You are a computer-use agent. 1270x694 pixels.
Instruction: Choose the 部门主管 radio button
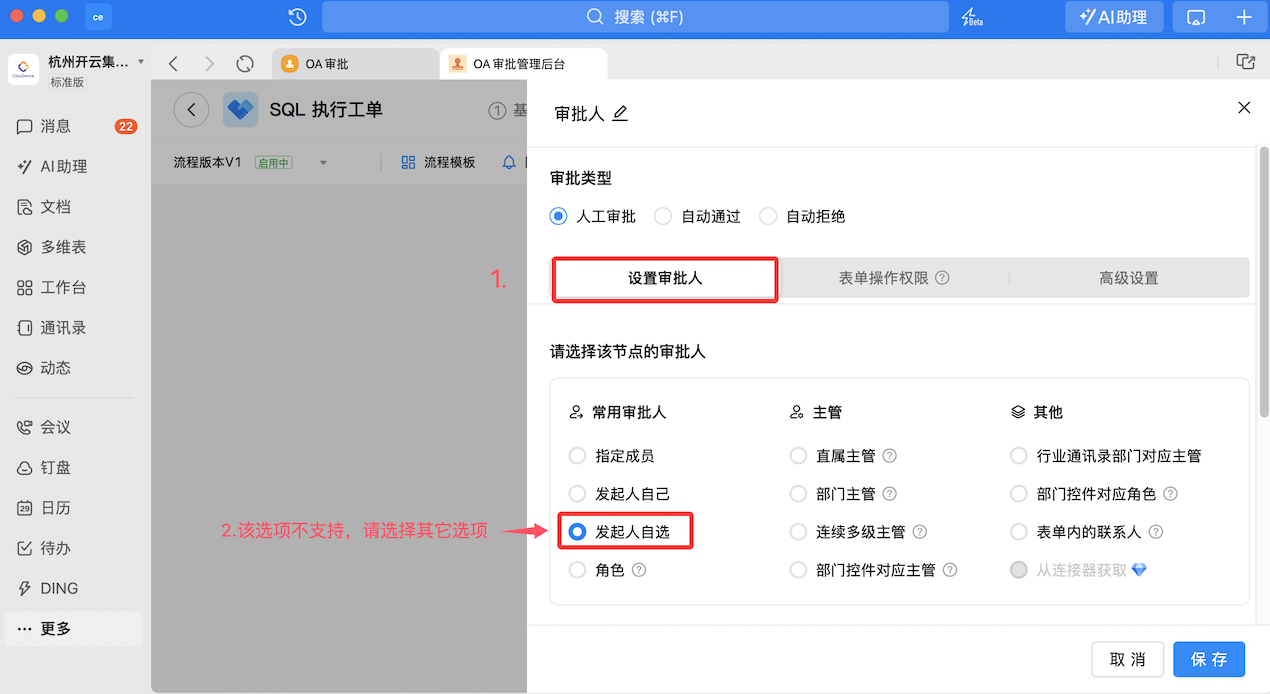coord(798,494)
